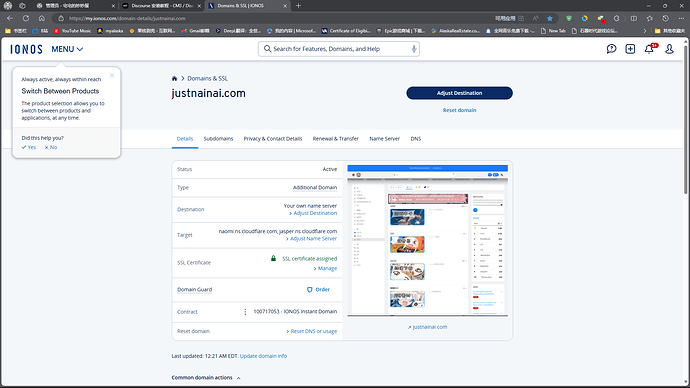Image resolution: width=690 pixels, height=388 pixels.
Task: Open browser history icon
Action: (665, 18)
